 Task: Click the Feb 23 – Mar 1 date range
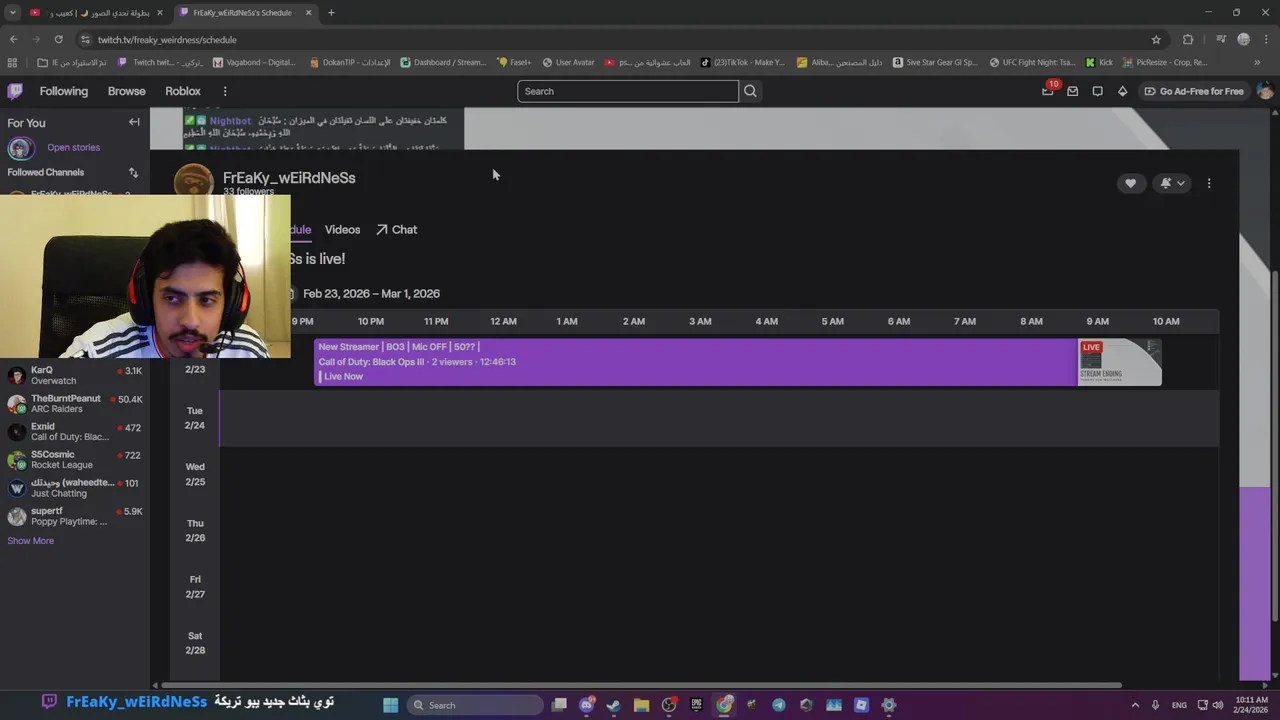[x=371, y=294]
